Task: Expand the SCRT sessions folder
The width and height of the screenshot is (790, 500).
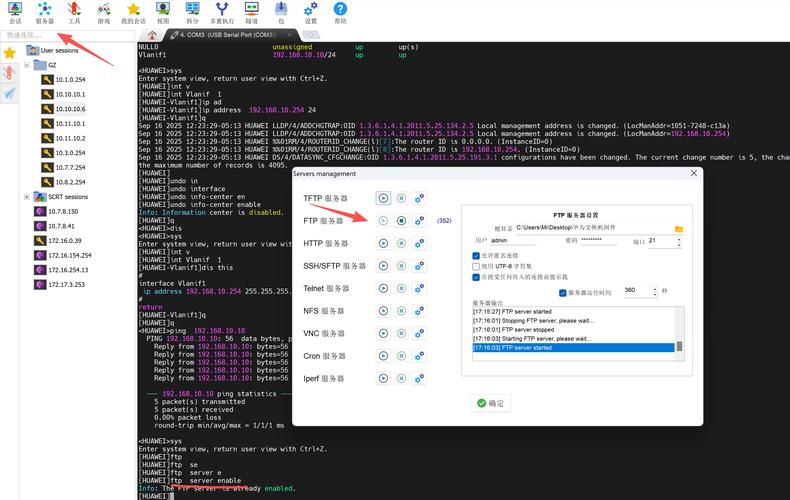Action: 28,197
